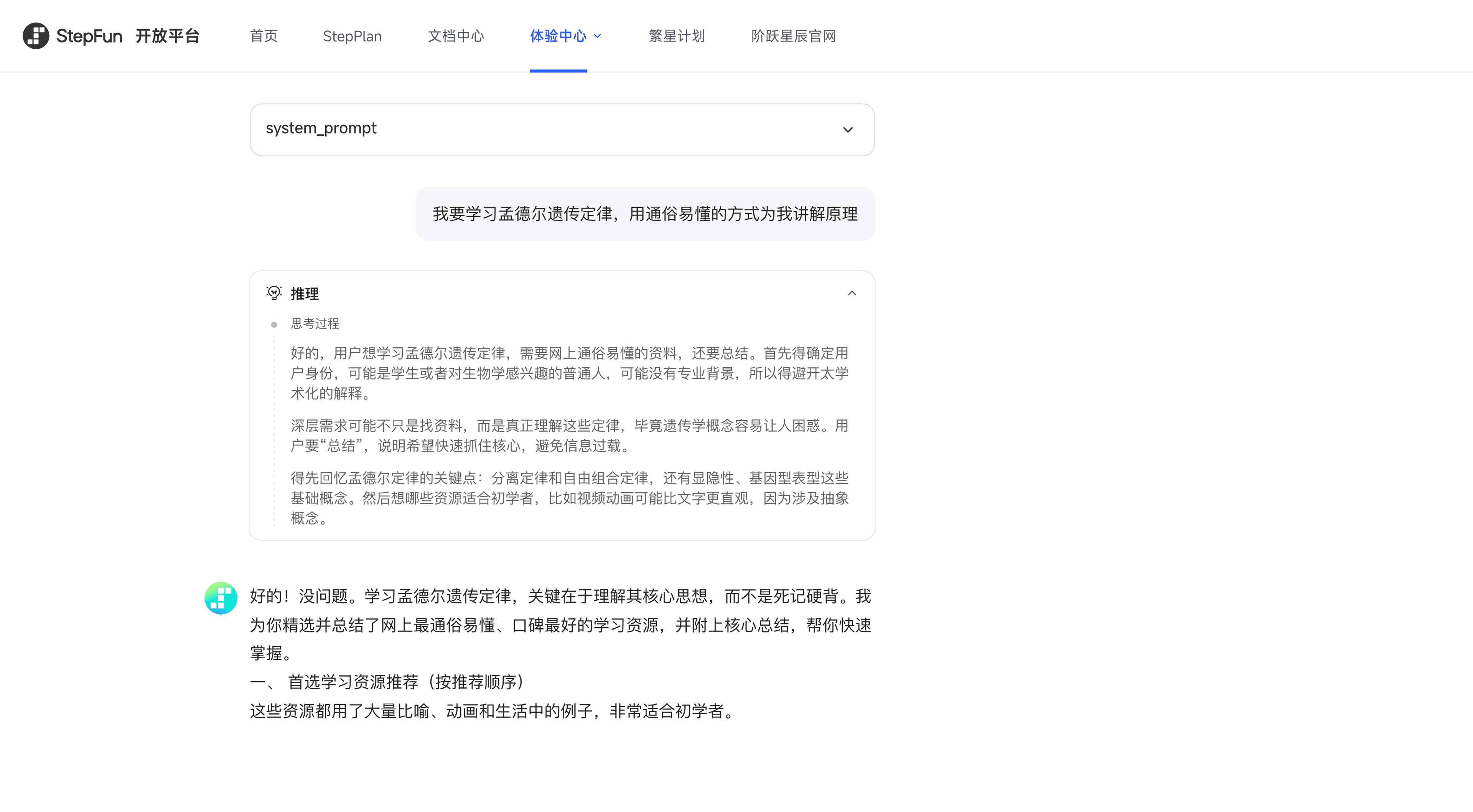Click the paragraph starting 好的，用户想学习
The image size is (1473, 812).
pos(570,373)
